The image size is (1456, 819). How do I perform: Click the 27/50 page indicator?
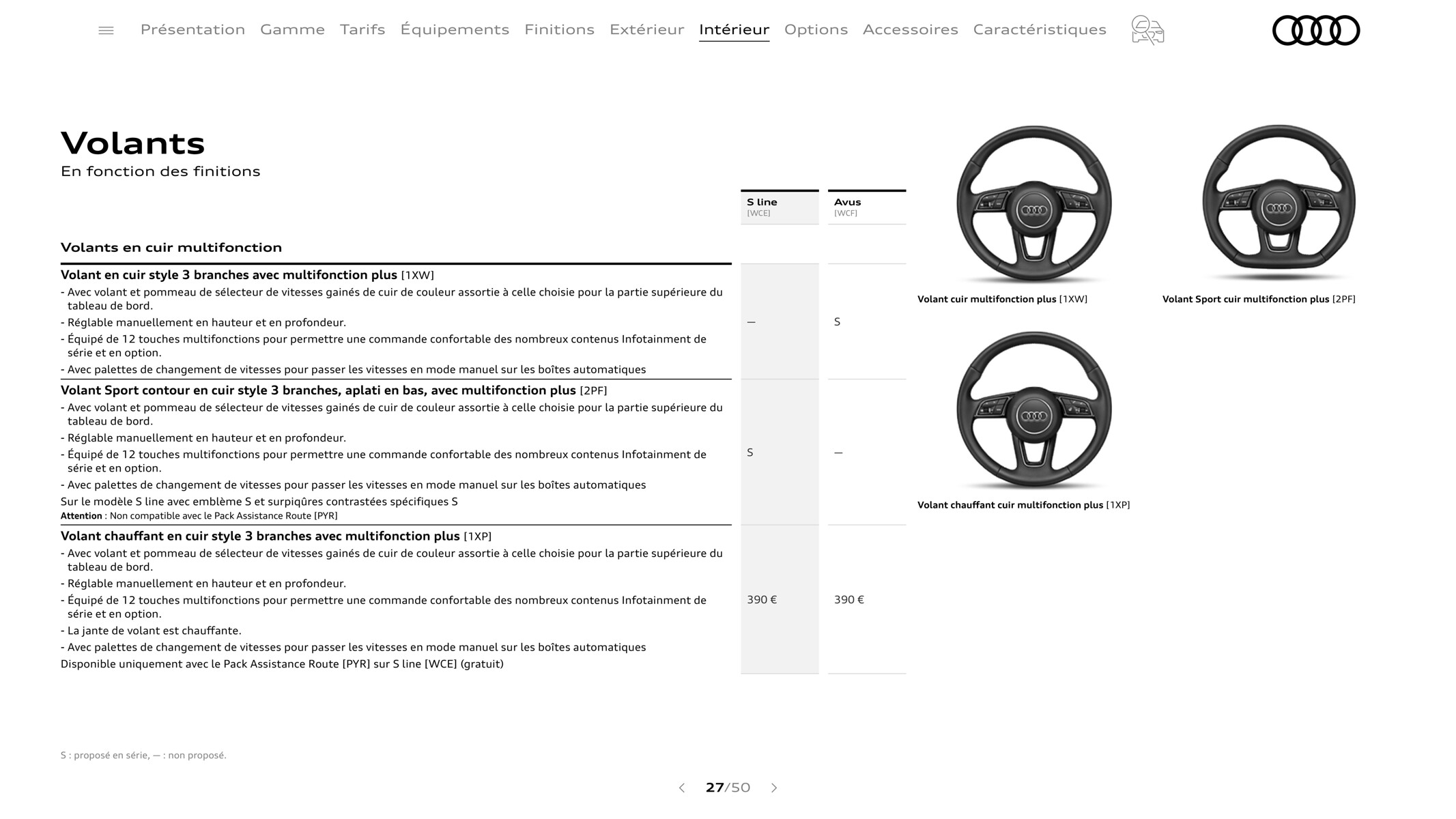coord(728,788)
